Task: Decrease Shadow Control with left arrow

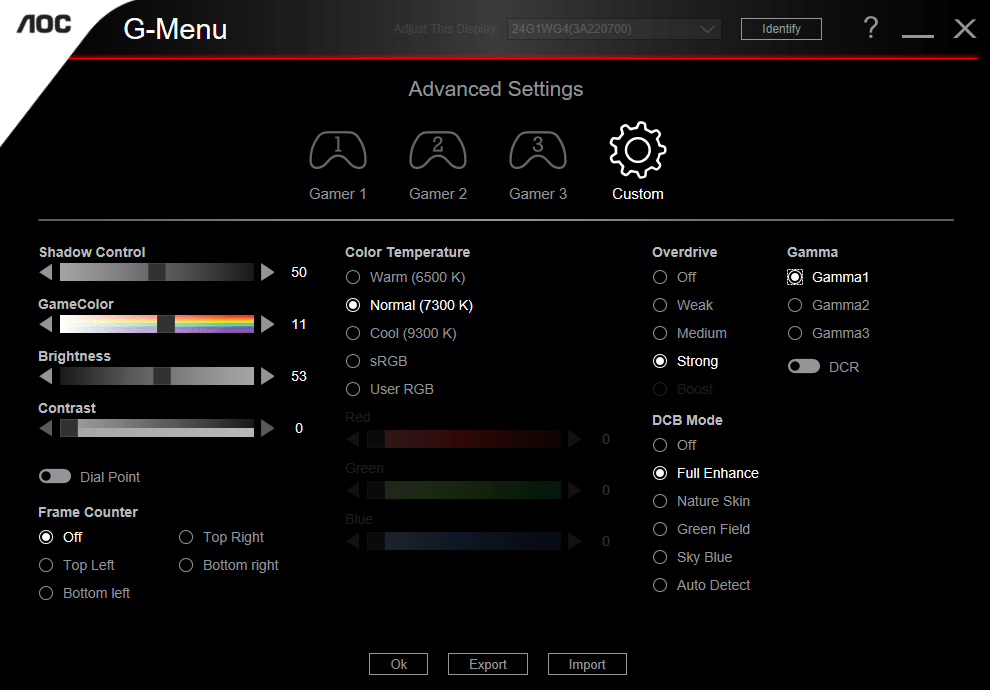Action: coord(45,272)
